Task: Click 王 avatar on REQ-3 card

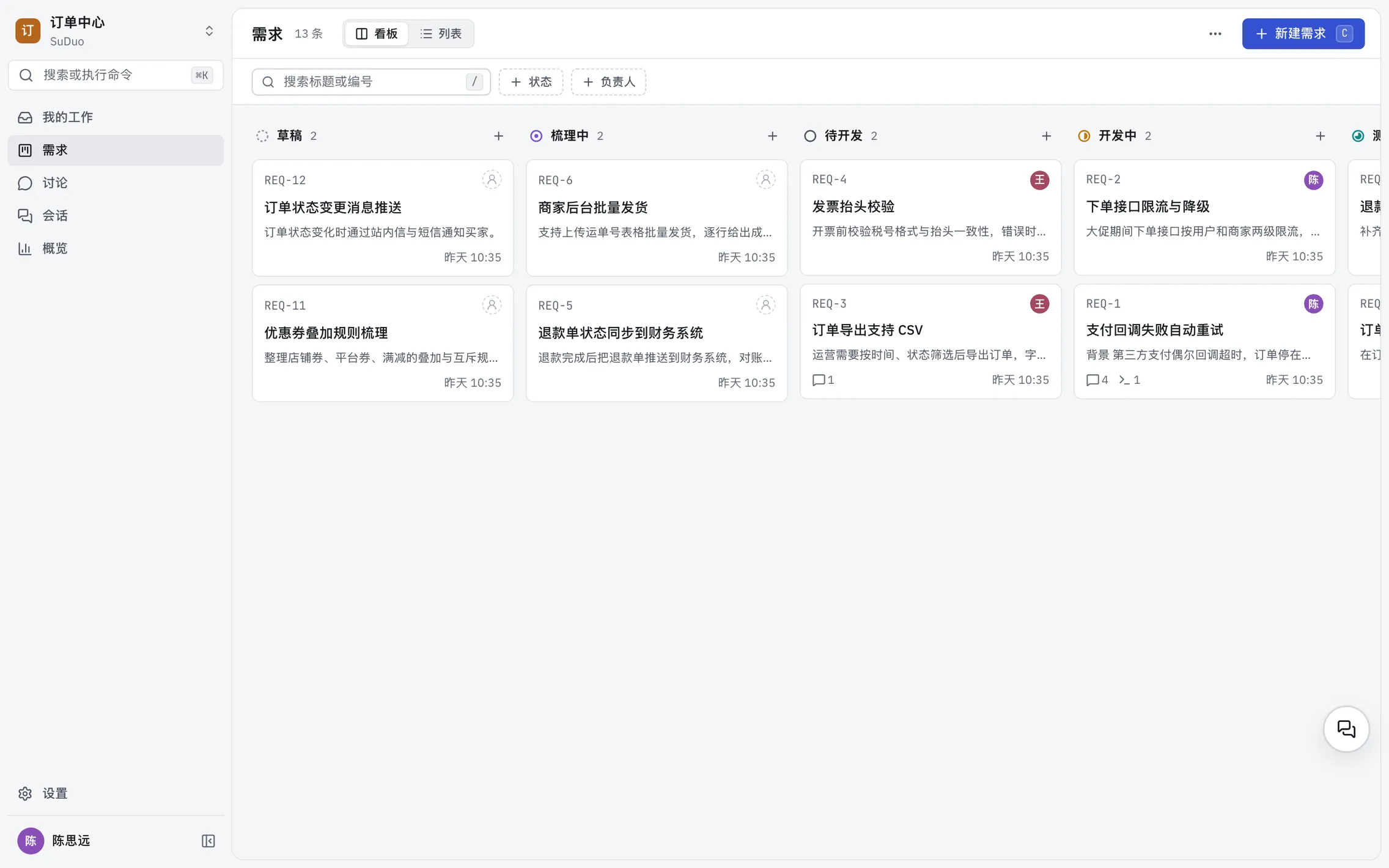Action: [x=1039, y=304]
